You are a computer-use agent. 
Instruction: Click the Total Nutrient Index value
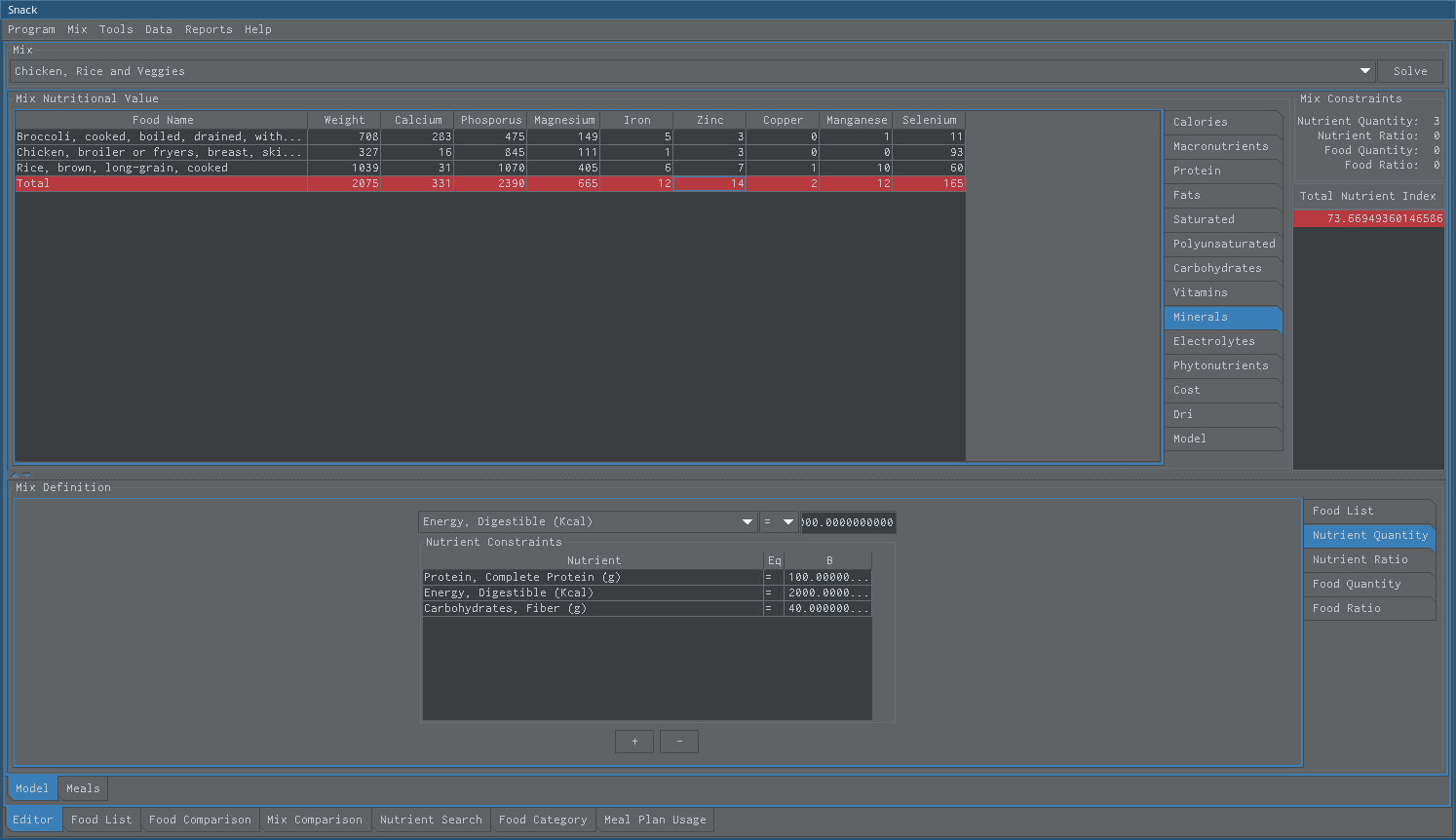pos(1368,218)
